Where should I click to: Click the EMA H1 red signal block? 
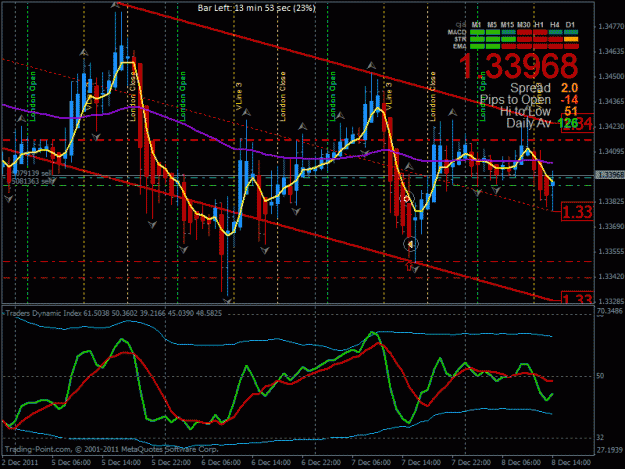tap(540, 46)
